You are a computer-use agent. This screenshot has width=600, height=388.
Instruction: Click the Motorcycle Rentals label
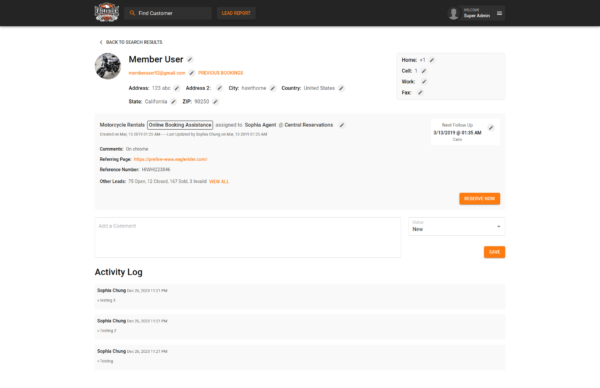(x=122, y=125)
